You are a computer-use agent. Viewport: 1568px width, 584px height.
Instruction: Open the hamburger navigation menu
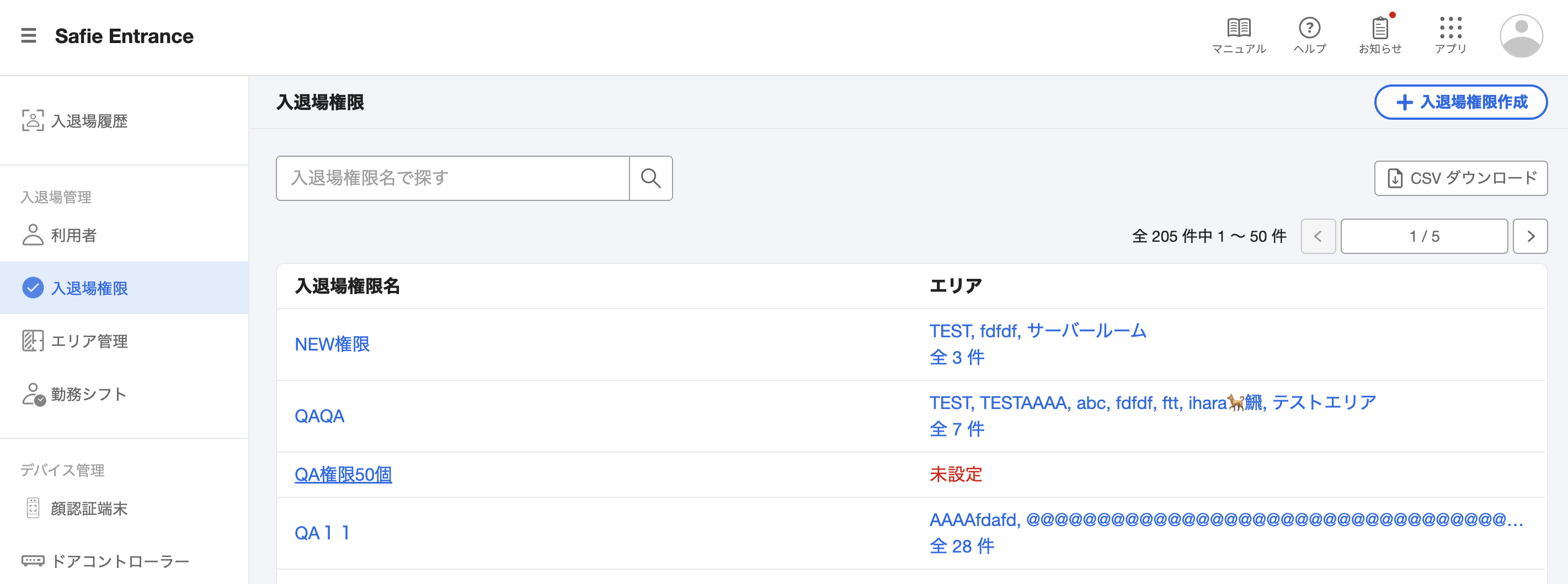pyautogui.click(x=29, y=36)
